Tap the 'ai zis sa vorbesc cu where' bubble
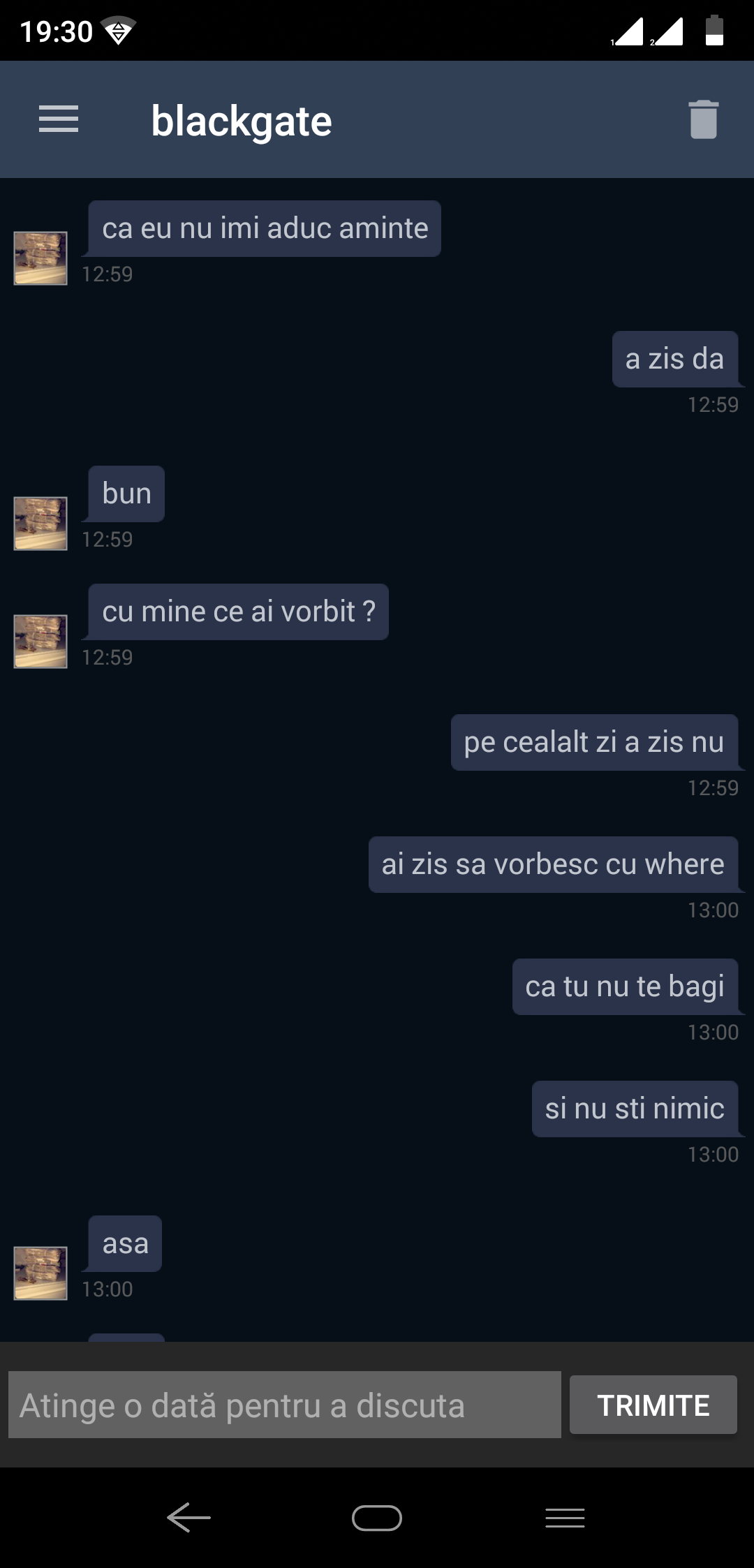The image size is (754, 1568). tap(553, 864)
